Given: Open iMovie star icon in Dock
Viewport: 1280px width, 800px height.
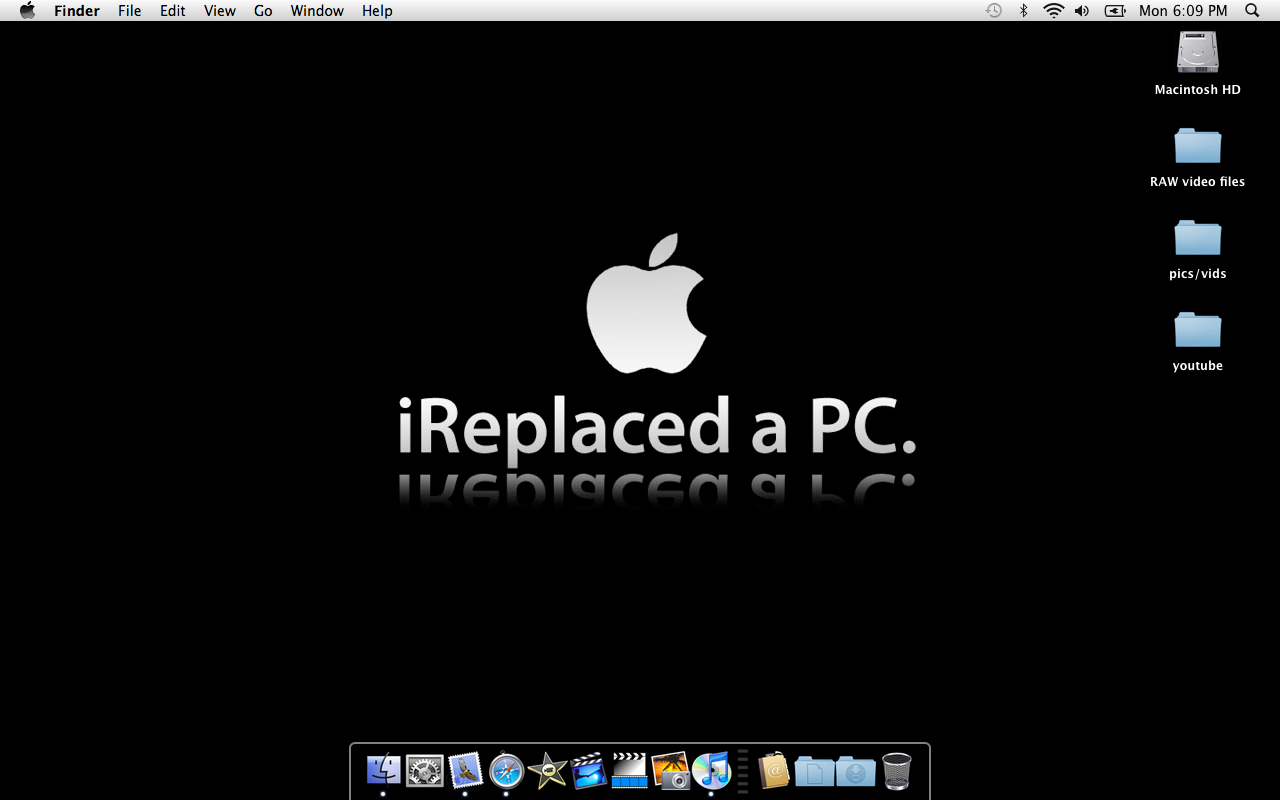Looking at the screenshot, I should [547, 770].
